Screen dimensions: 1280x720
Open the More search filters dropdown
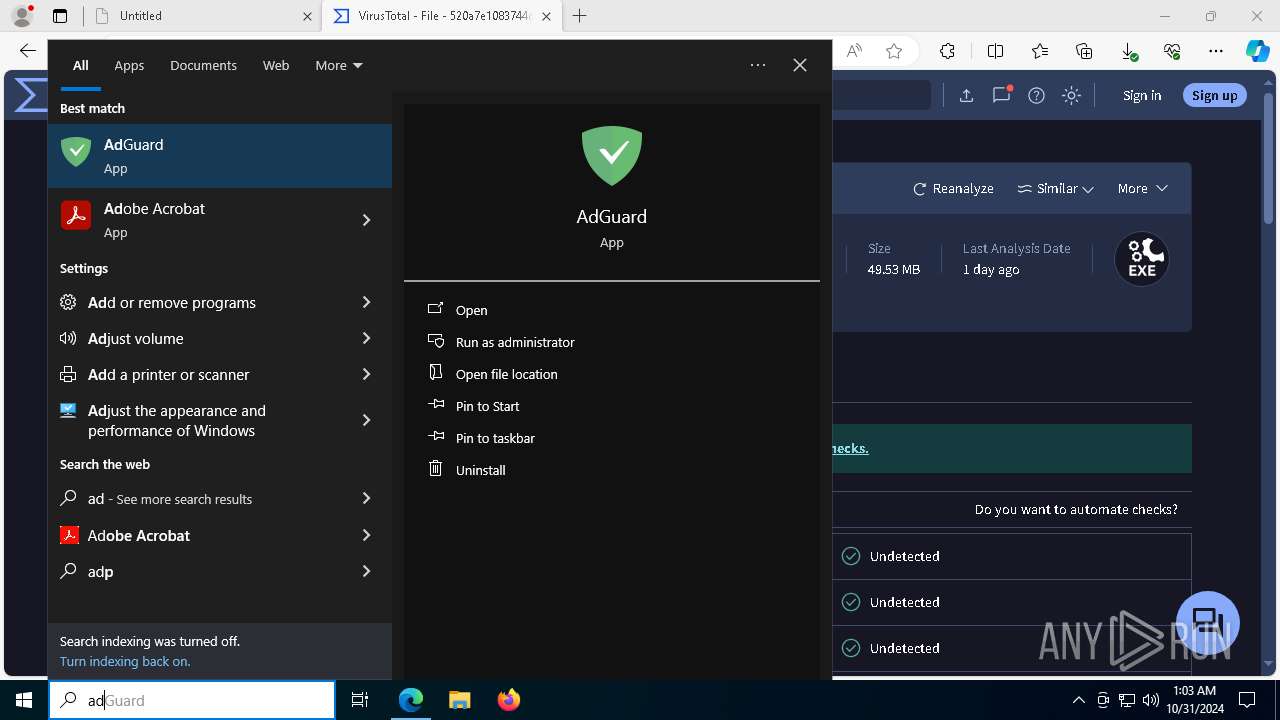pyautogui.click(x=339, y=65)
